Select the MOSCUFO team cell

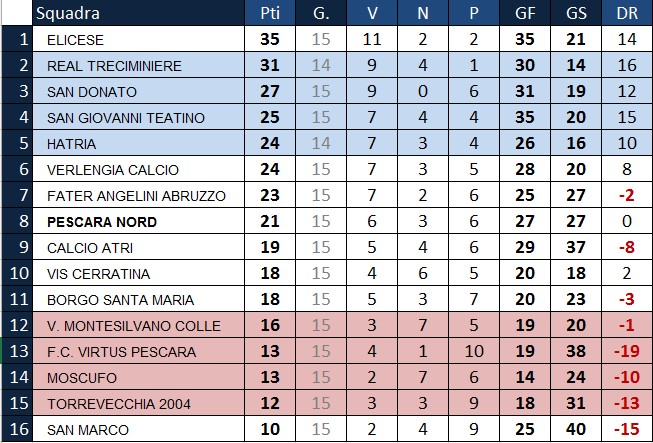coord(138,377)
